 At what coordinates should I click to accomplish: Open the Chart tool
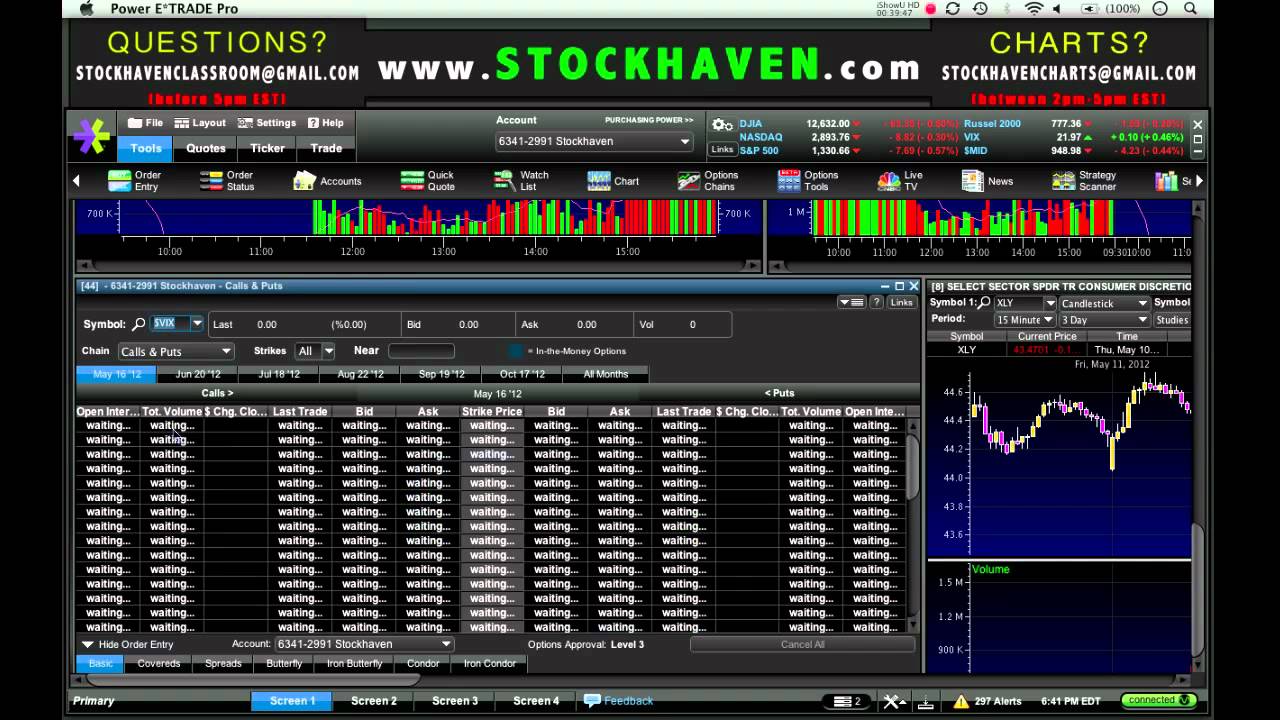[613, 181]
